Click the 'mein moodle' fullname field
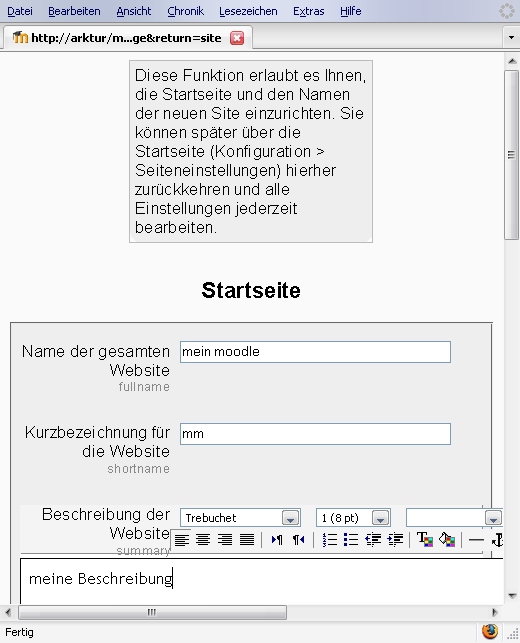The width and height of the screenshot is (520, 643). 315,352
